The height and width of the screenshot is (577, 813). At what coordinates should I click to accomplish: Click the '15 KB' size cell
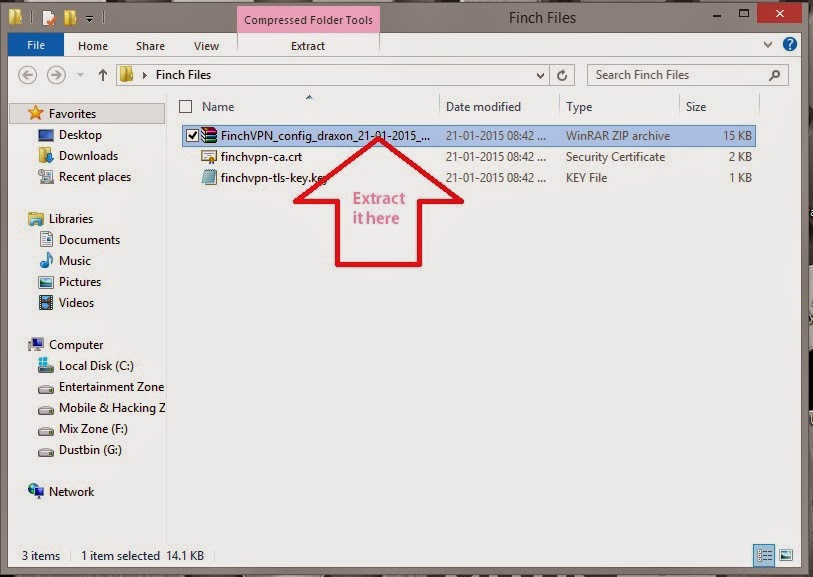tap(737, 136)
